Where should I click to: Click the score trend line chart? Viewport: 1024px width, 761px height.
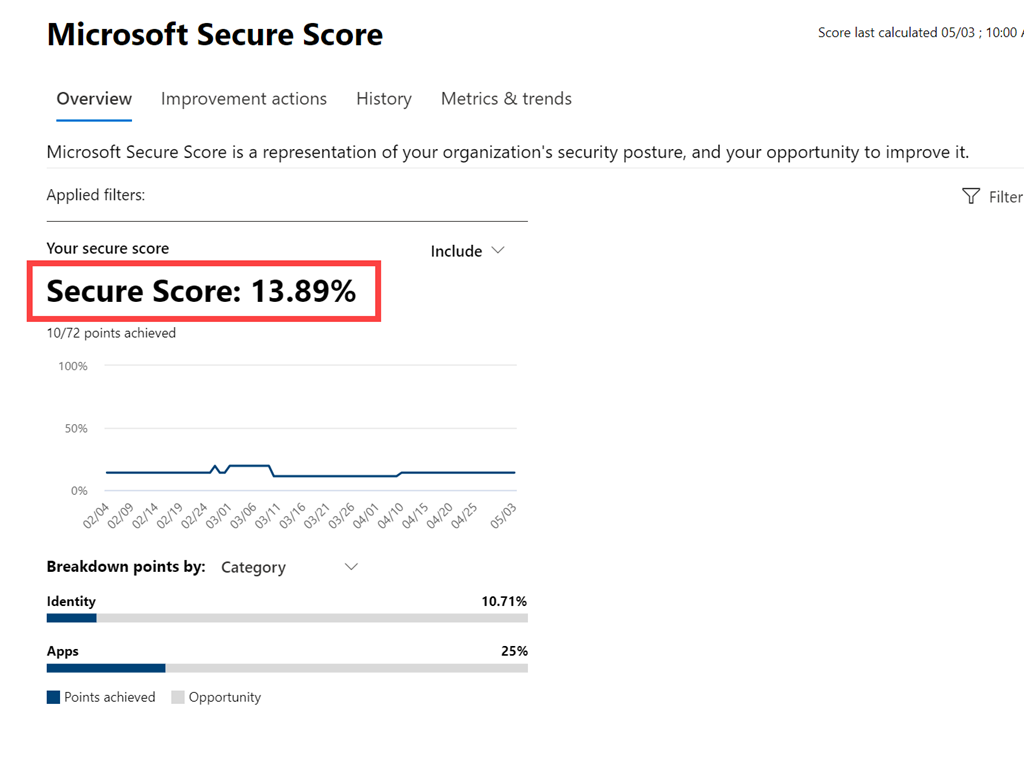point(310,472)
